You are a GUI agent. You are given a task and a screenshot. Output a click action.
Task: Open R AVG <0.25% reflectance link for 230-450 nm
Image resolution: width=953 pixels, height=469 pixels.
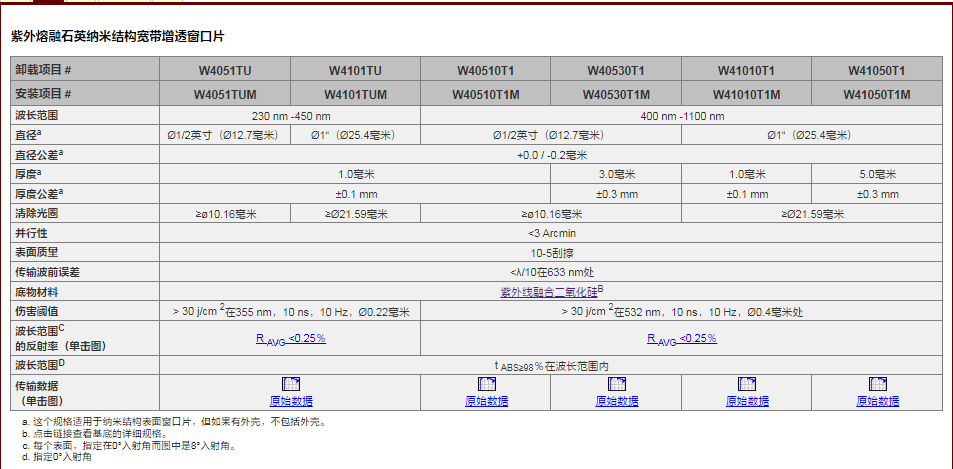click(x=291, y=339)
